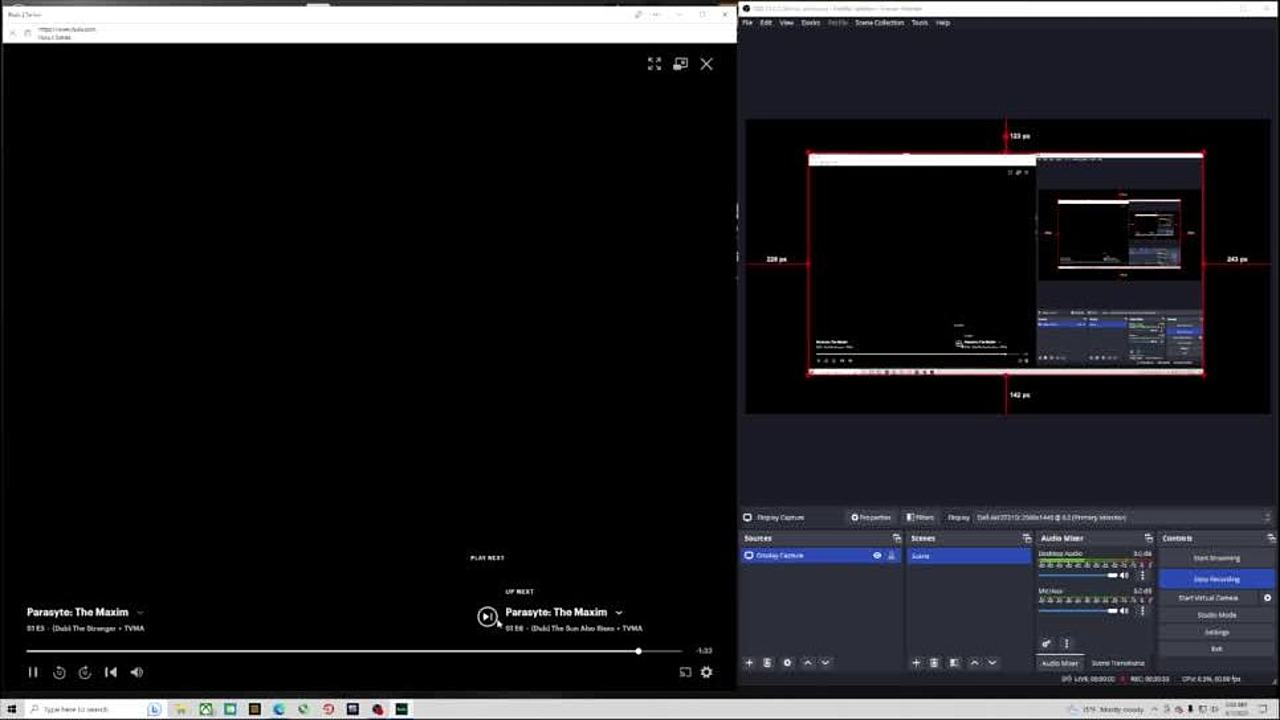The height and width of the screenshot is (720, 1280).
Task: Mute Desktop Audio speaker in Audio Mixer
Action: (x=1124, y=575)
